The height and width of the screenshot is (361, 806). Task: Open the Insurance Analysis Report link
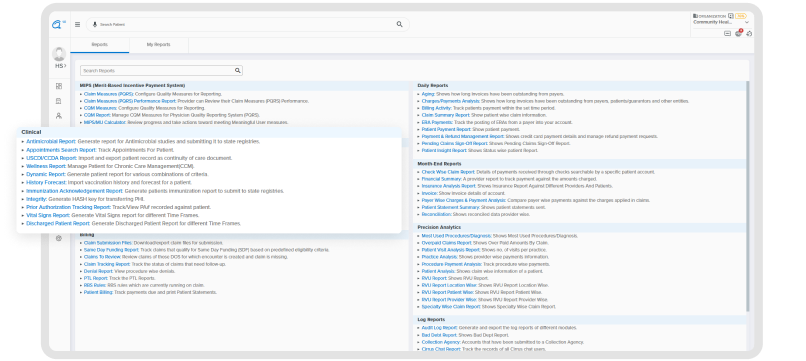pos(449,186)
